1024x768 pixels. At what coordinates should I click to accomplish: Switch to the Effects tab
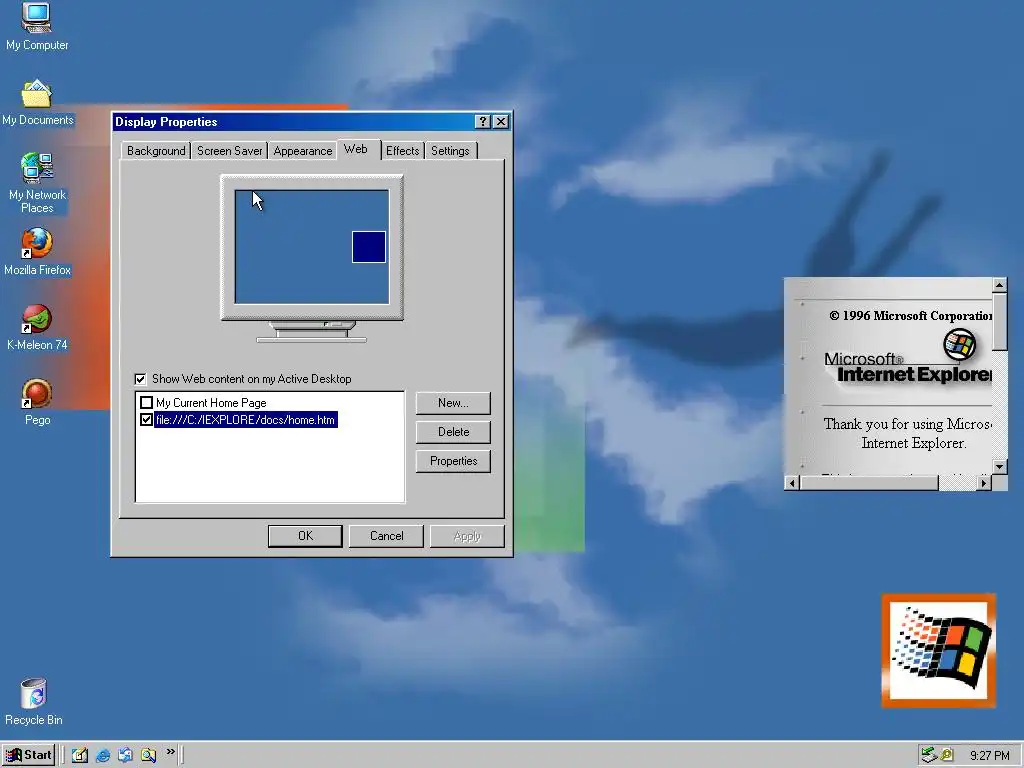[402, 151]
